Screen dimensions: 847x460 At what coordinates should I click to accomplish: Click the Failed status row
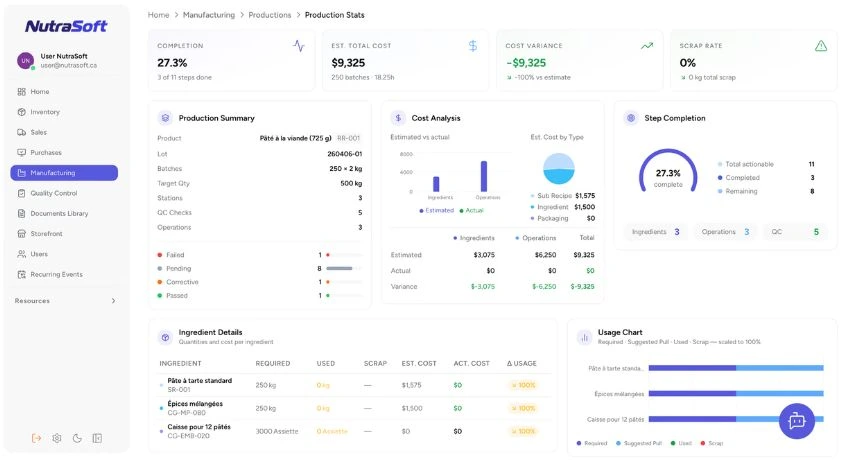pos(260,255)
